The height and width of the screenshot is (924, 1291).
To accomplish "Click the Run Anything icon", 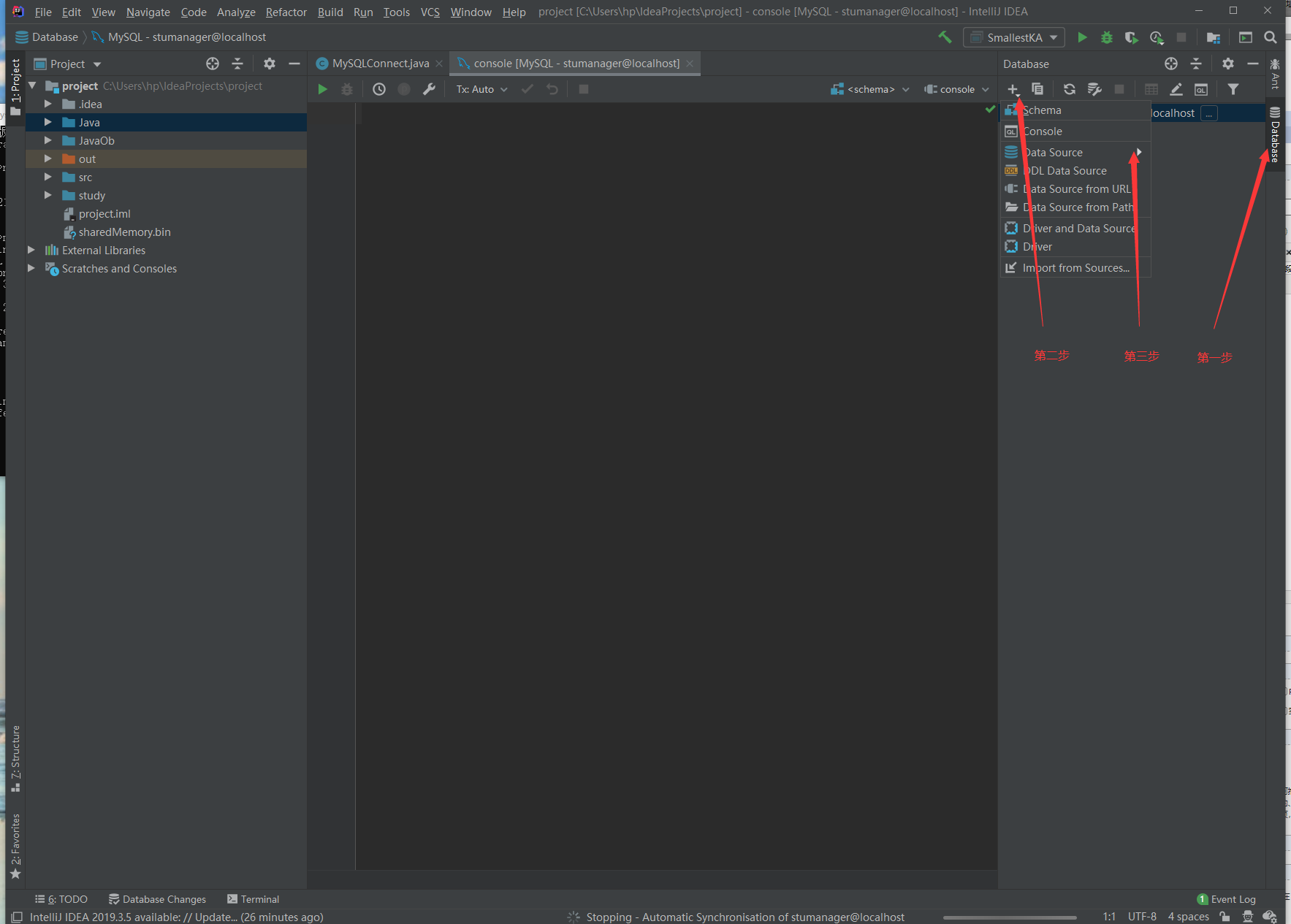I will point(1246,37).
